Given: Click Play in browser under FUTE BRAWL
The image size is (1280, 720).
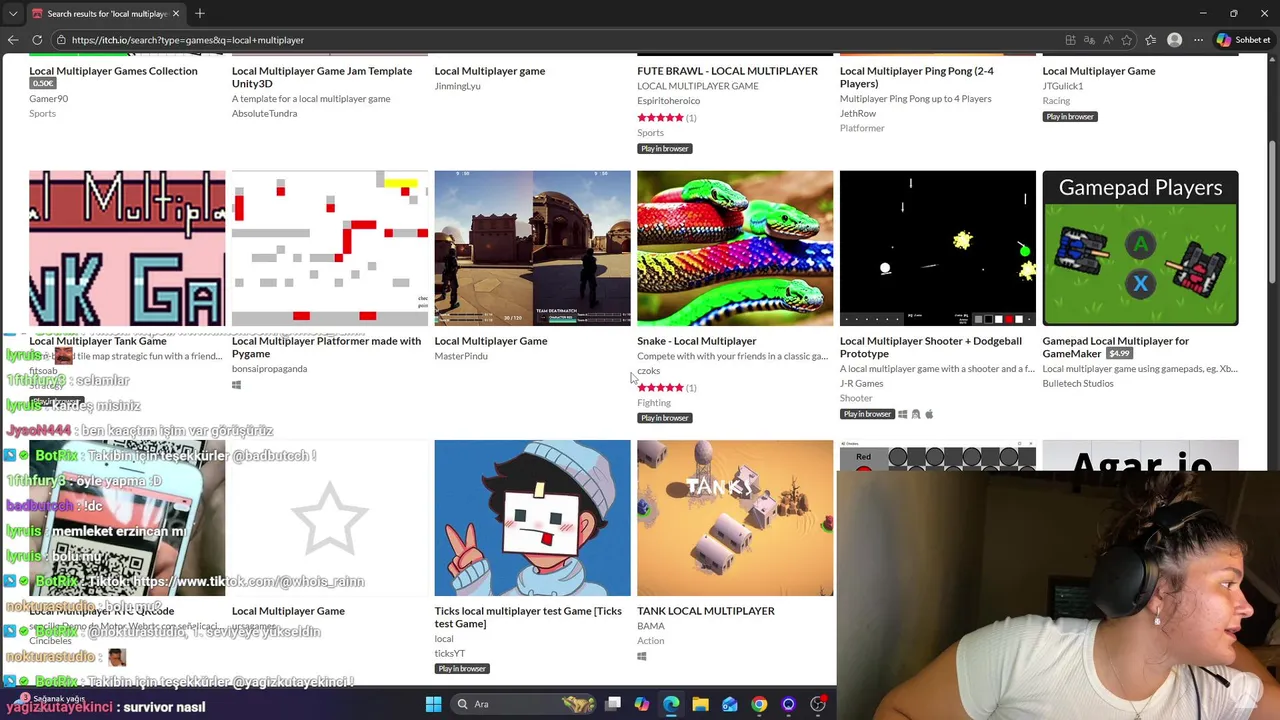Looking at the screenshot, I should (x=665, y=149).
